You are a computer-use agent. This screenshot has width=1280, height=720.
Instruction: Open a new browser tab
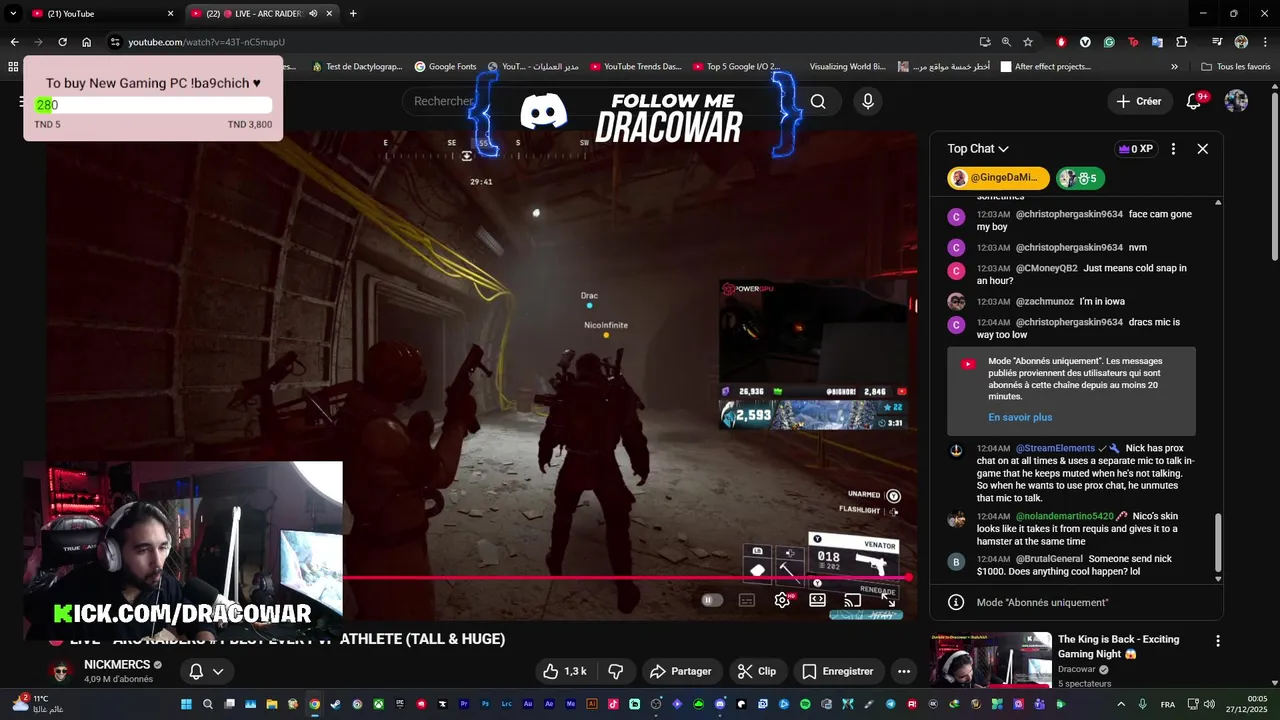click(x=353, y=13)
